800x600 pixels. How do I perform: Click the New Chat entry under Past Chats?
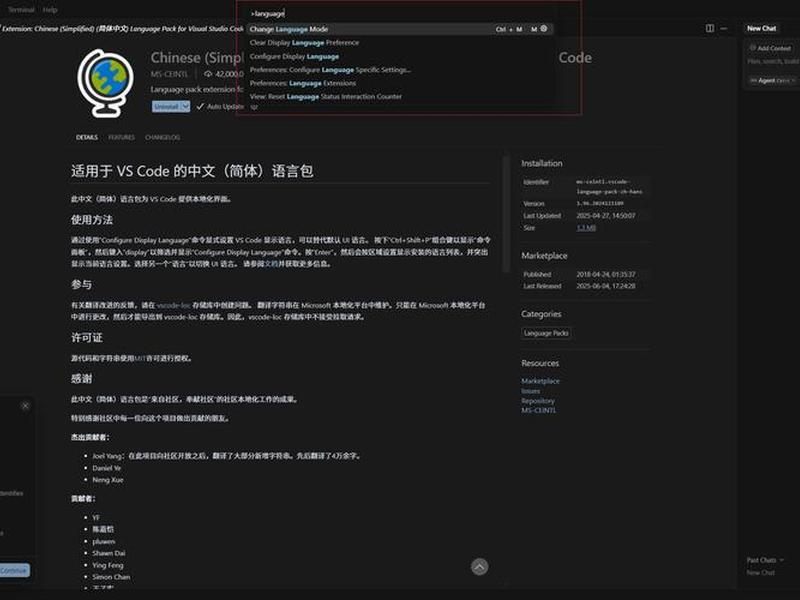[761, 572]
